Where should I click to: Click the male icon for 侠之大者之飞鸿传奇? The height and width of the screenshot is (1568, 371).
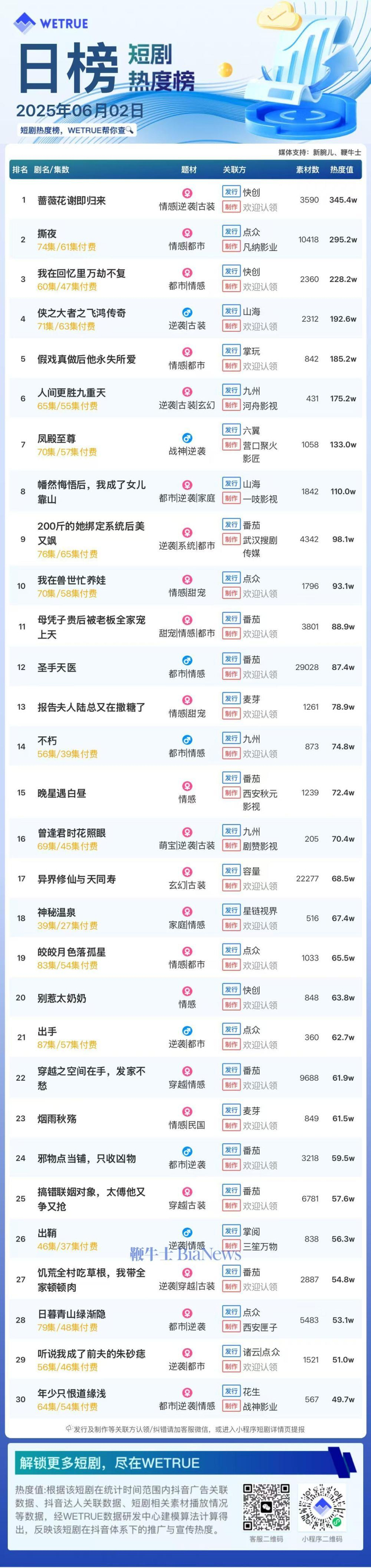pos(187,312)
